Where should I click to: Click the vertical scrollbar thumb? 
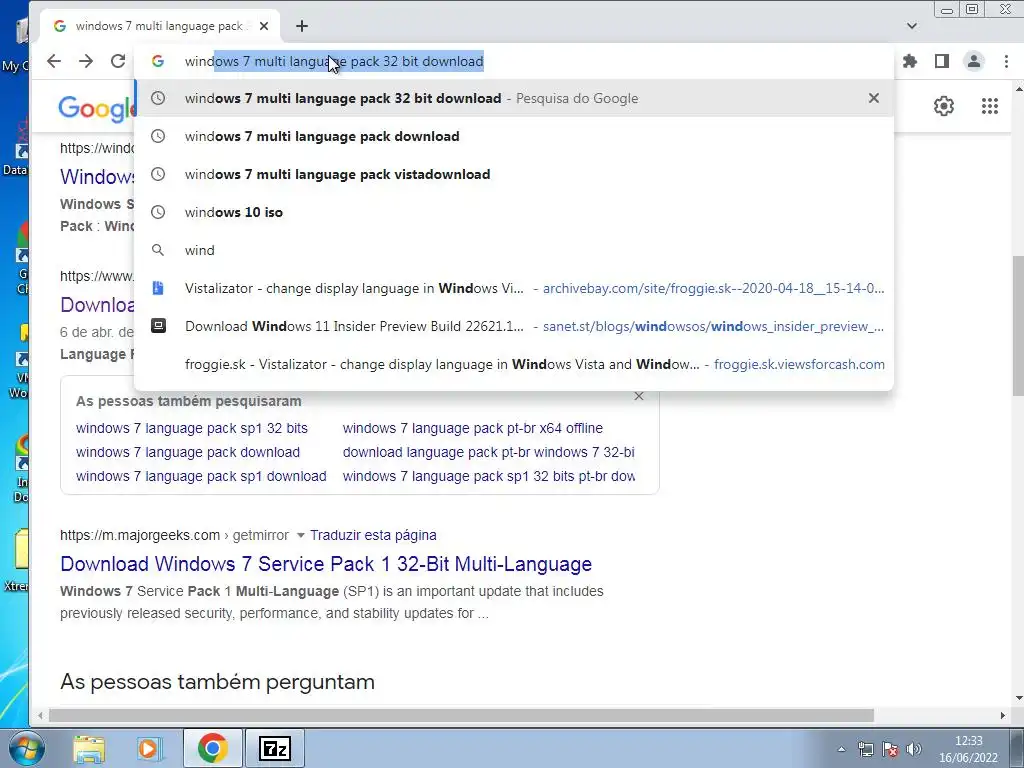click(1017, 325)
